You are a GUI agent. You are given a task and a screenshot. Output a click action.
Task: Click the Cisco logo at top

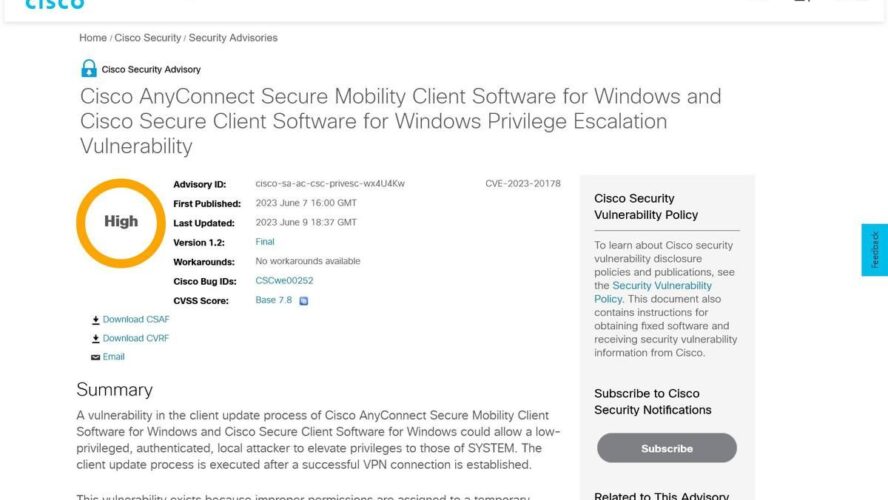[x=55, y=5]
